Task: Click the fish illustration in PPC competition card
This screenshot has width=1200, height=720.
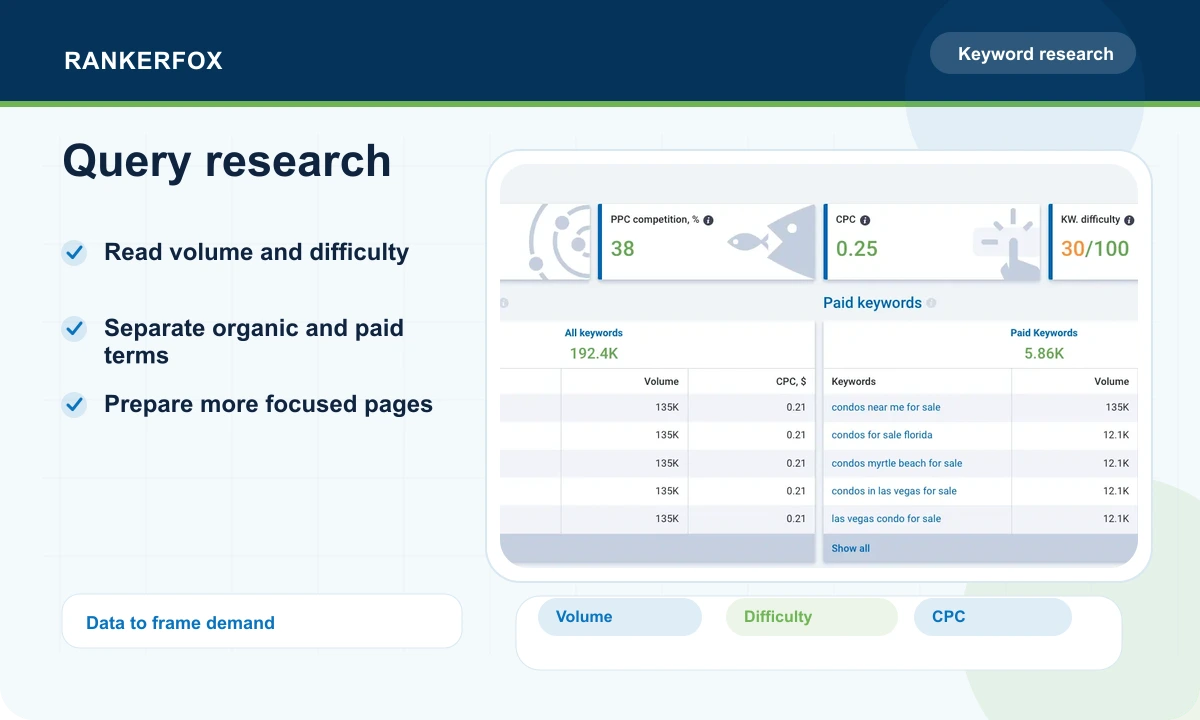Action: coord(771,241)
